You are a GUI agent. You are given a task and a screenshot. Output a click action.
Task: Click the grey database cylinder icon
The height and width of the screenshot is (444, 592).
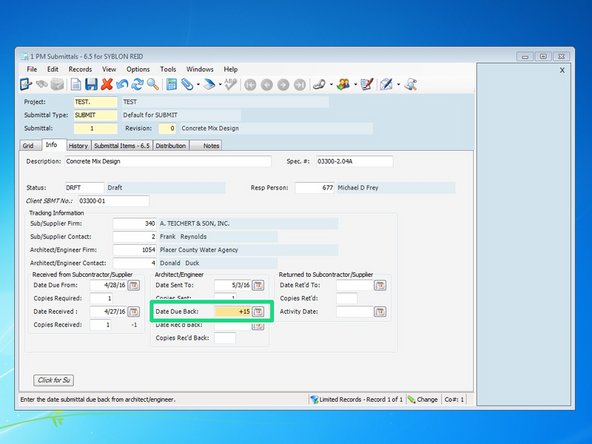pos(57,84)
